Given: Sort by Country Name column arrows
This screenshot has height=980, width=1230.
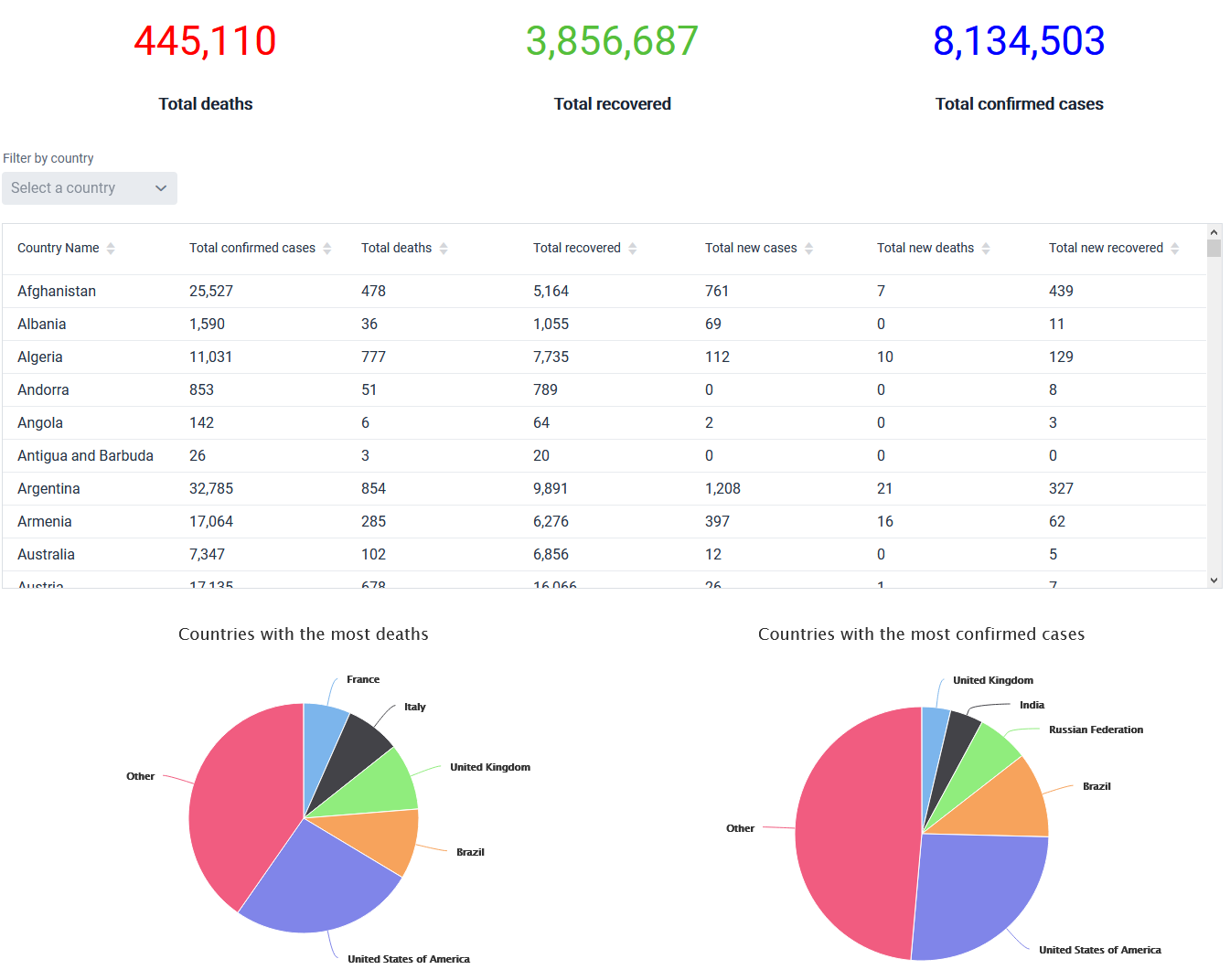Looking at the screenshot, I should (x=111, y=249).
